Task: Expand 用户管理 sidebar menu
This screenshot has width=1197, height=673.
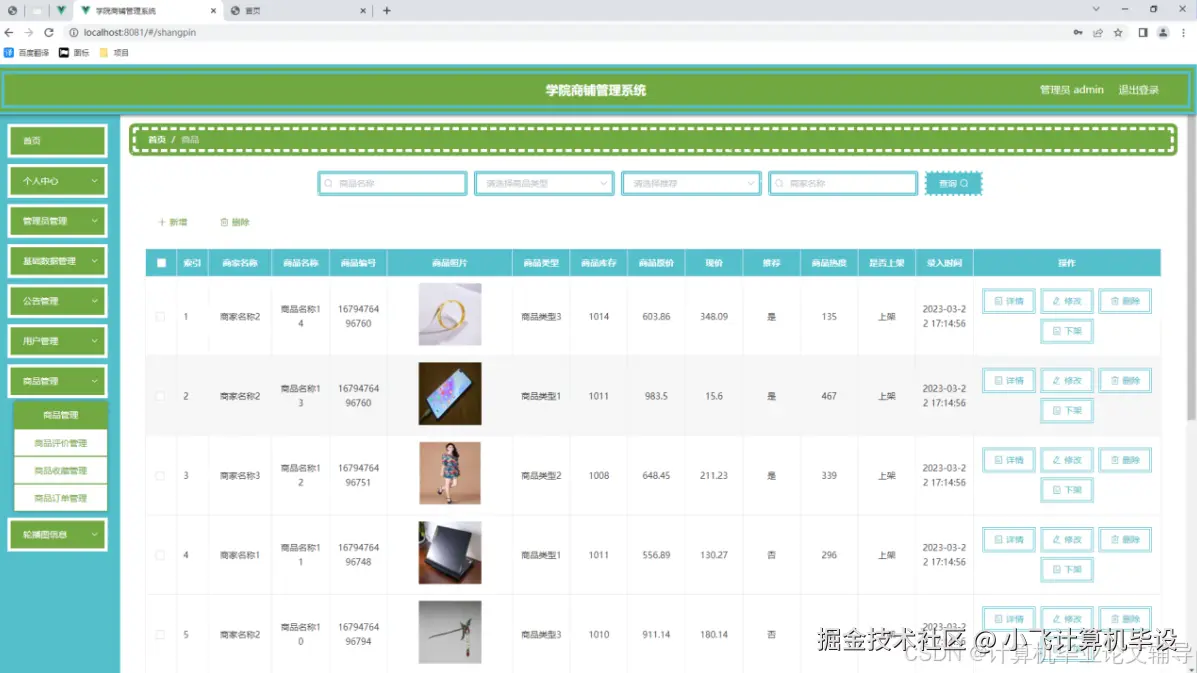Action: [57, 341]
